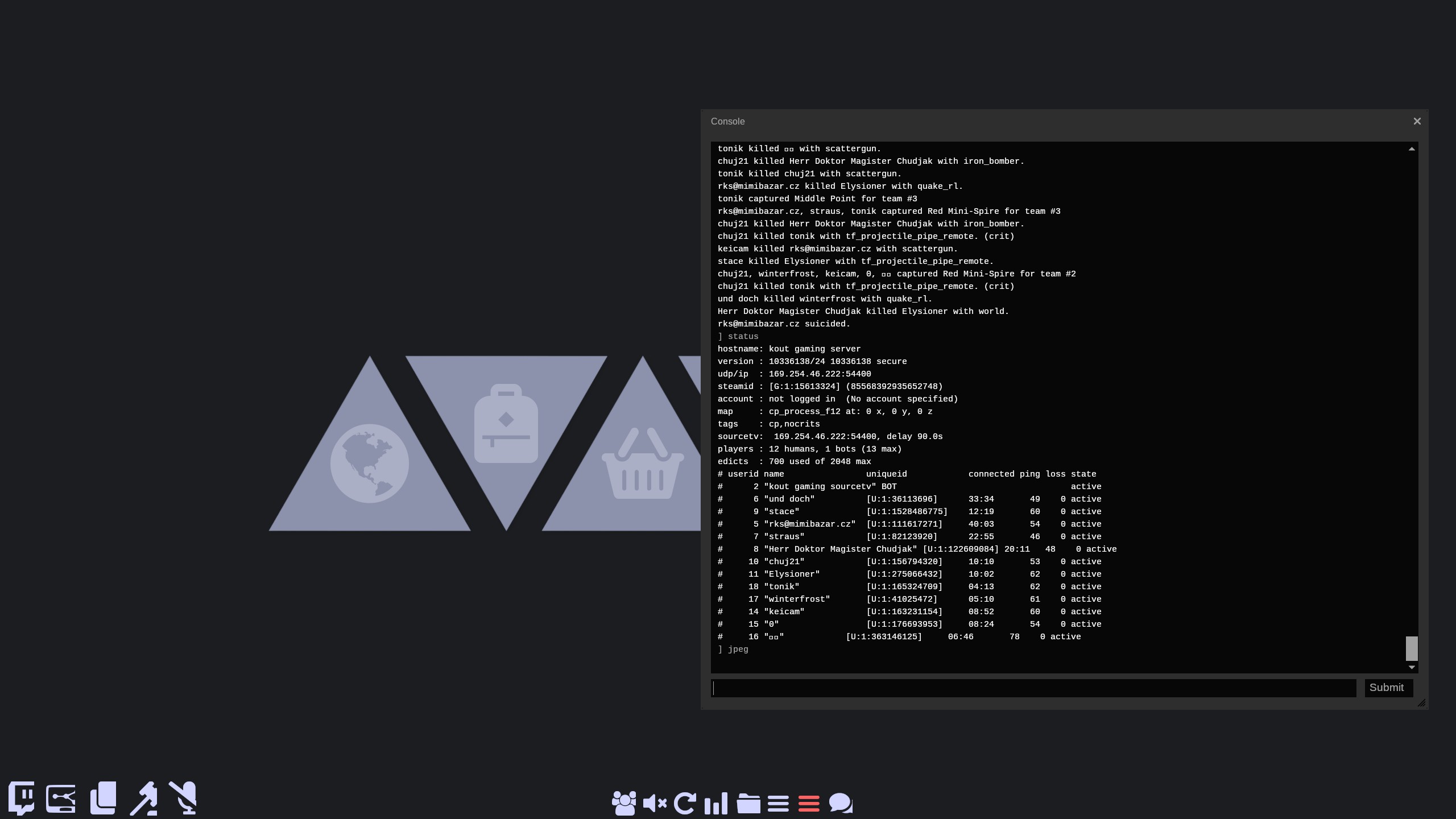Click the console scrollbar up arrow
The width and height of the screenshot is (1456, 819).
(x=1412, y=149)
